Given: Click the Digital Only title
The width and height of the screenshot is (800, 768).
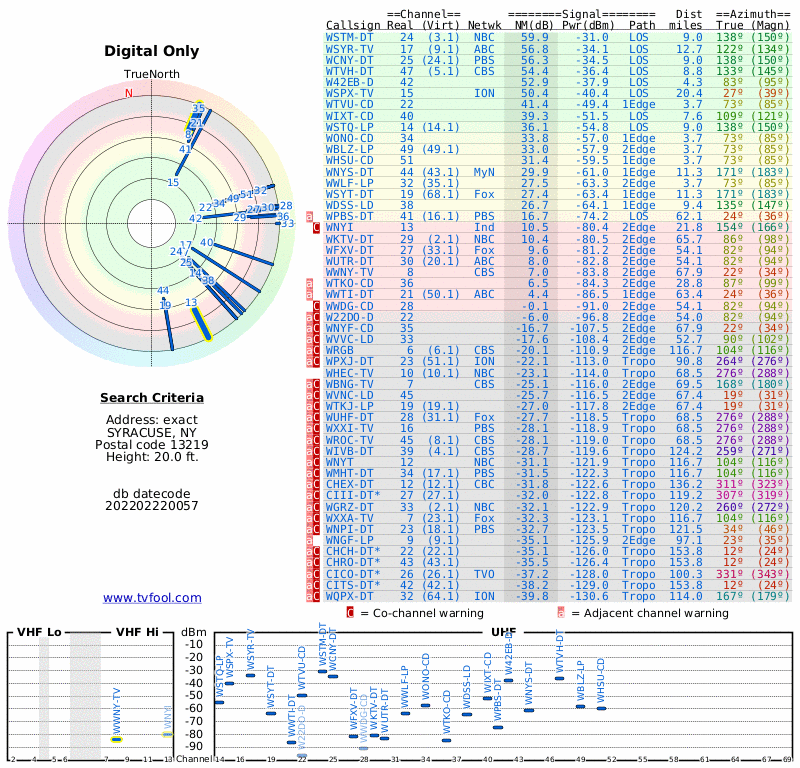Looking at the screenshot, I should click(x=152, y=51).
